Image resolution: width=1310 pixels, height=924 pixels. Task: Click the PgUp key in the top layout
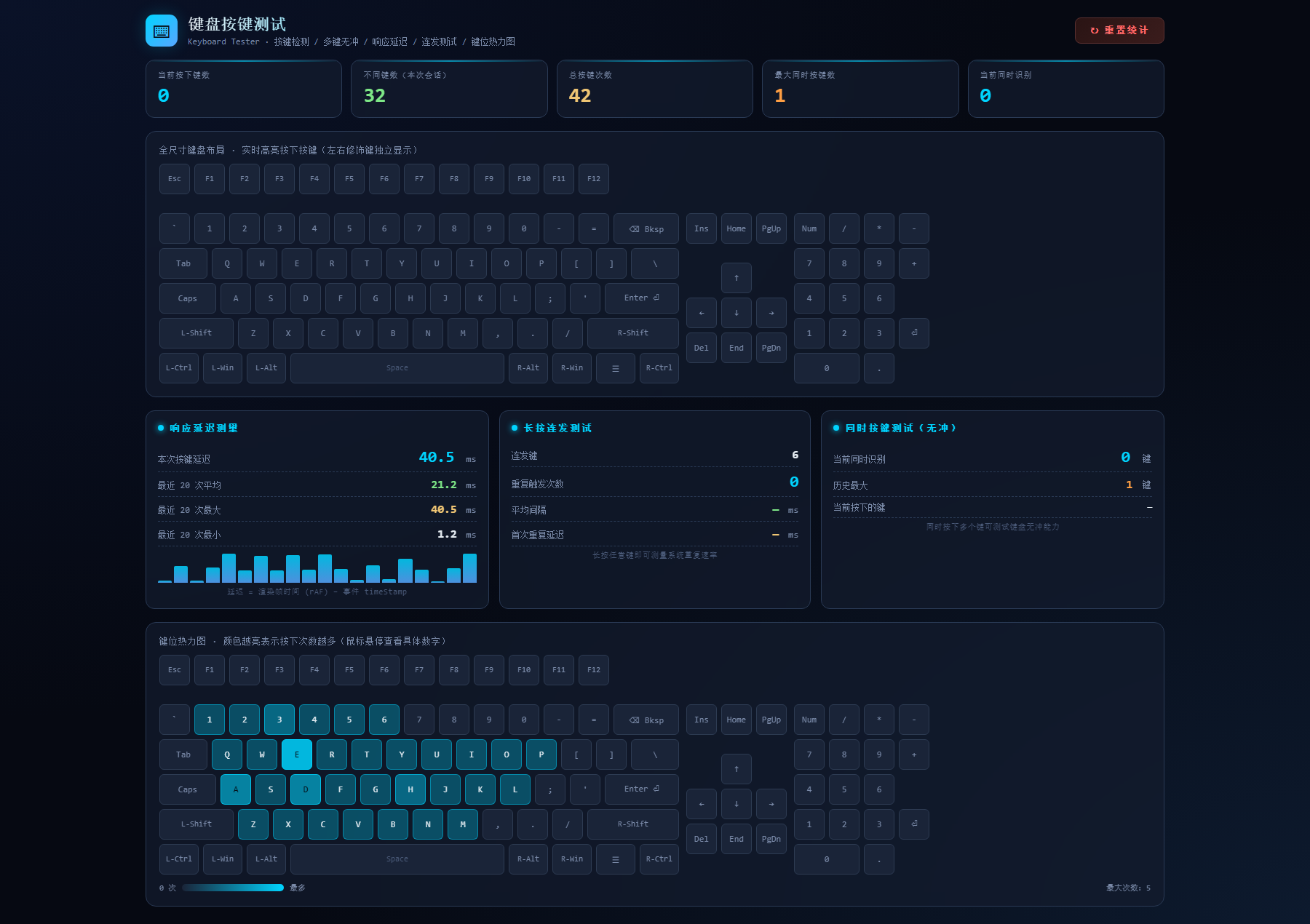[x=771, y=228]
